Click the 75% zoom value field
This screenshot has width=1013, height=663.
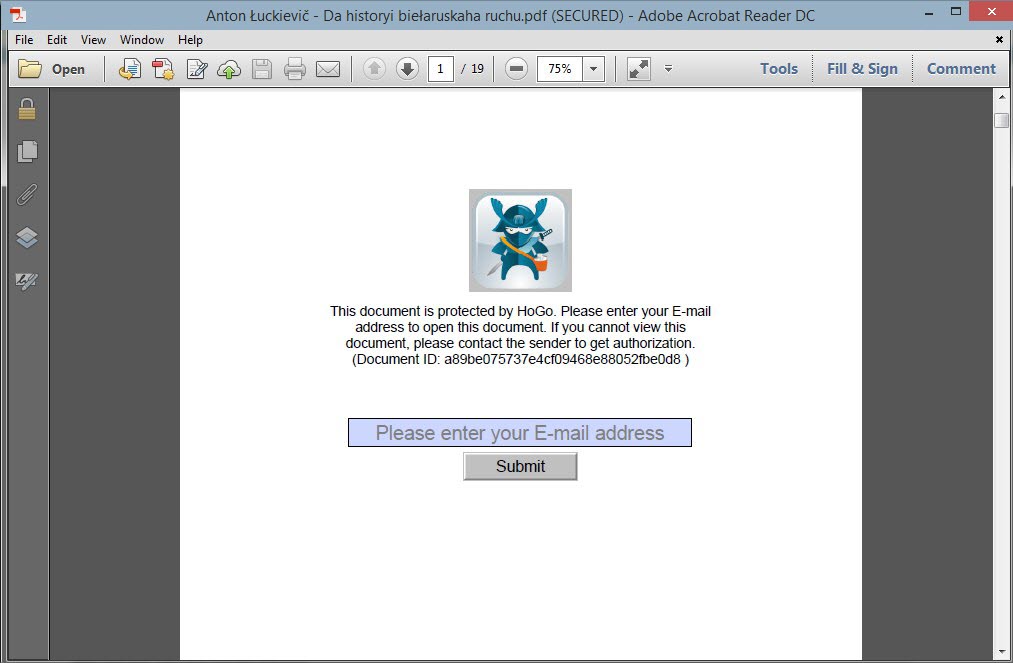(x=559, y=68)
